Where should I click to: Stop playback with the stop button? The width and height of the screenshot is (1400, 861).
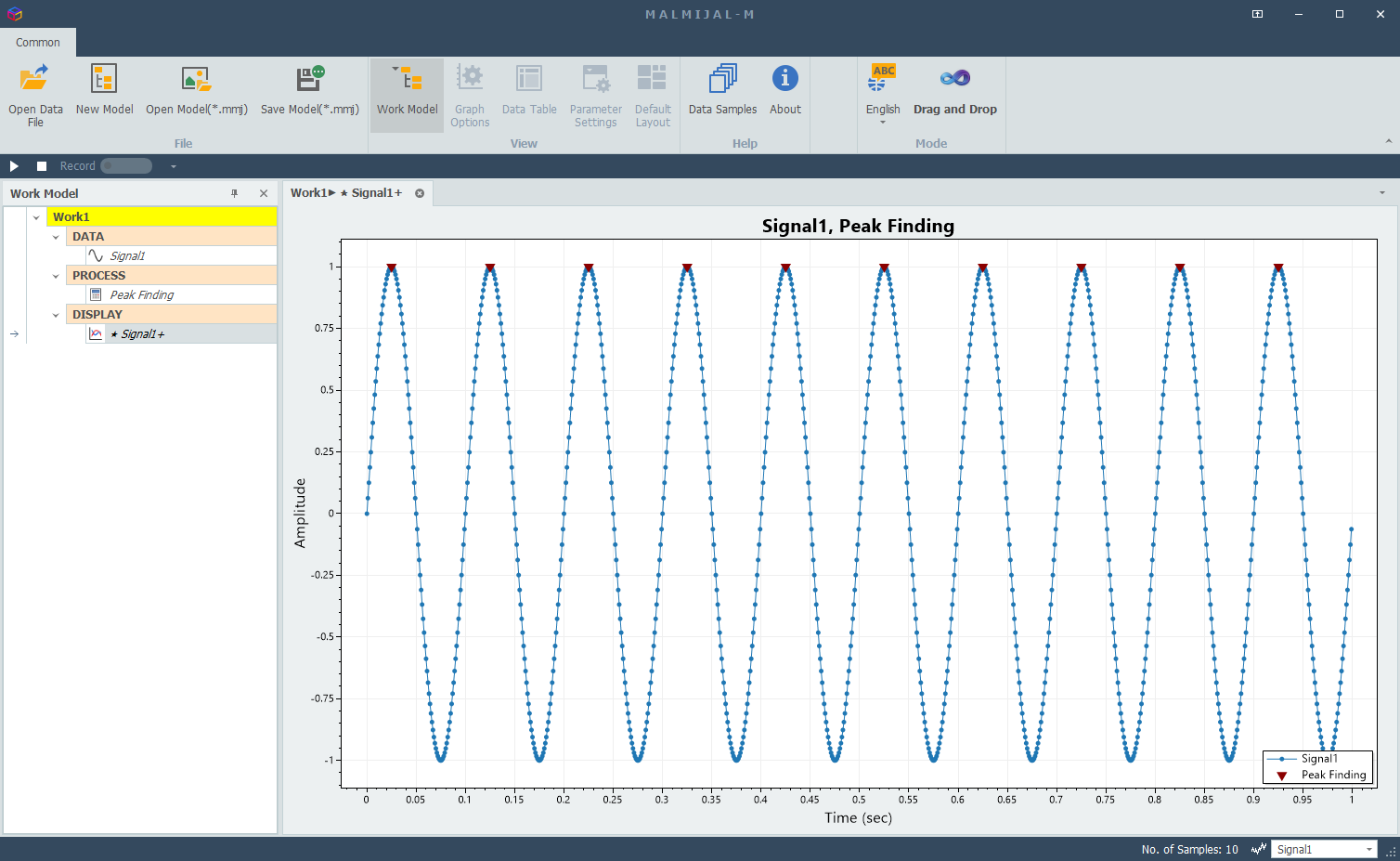(x=42, y=166)
